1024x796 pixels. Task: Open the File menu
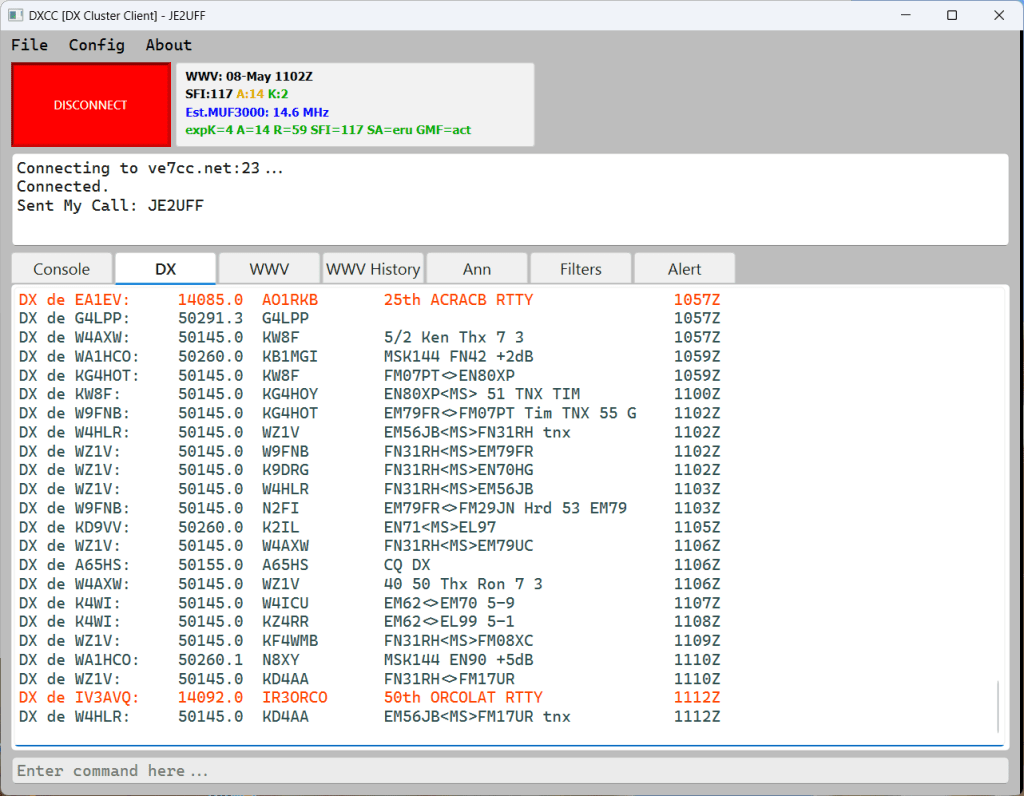(29, 45)
